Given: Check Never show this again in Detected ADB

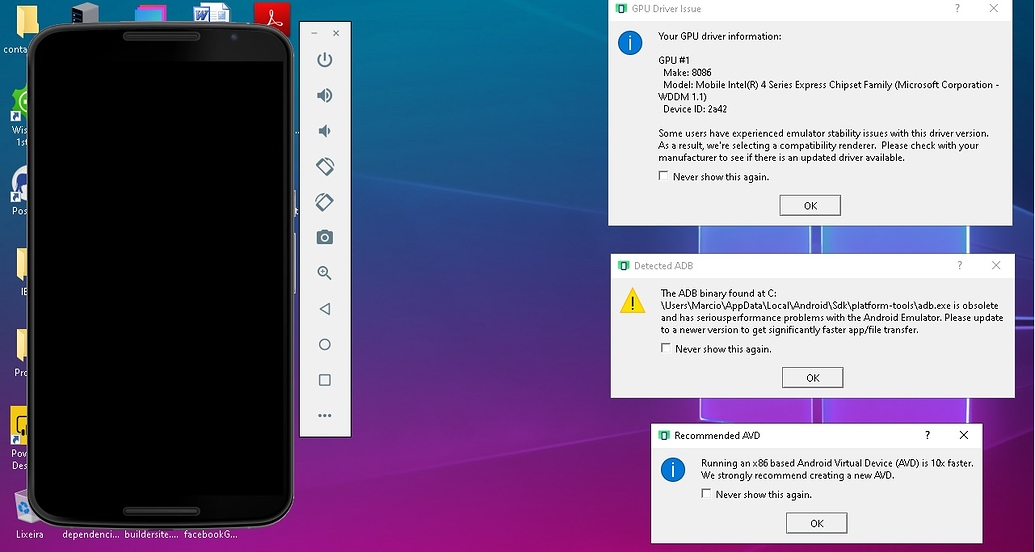Looking at the screenshot, I should tap(665, 349).
